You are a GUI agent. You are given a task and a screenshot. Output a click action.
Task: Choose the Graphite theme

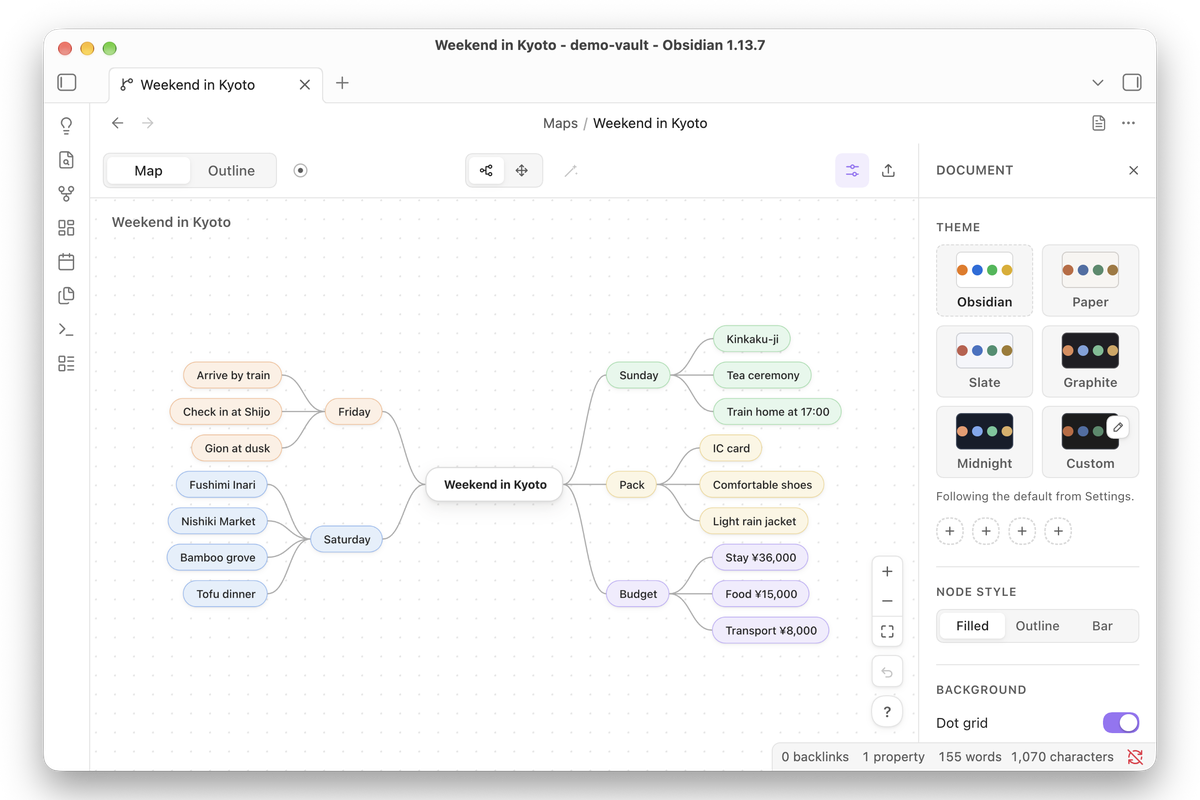click(x=1090, y=361)
